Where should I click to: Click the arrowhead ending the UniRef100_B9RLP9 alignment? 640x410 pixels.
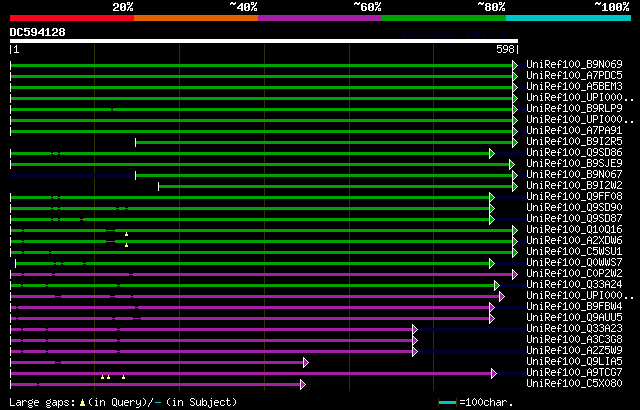pyautogui.click(x=515, y=109)
